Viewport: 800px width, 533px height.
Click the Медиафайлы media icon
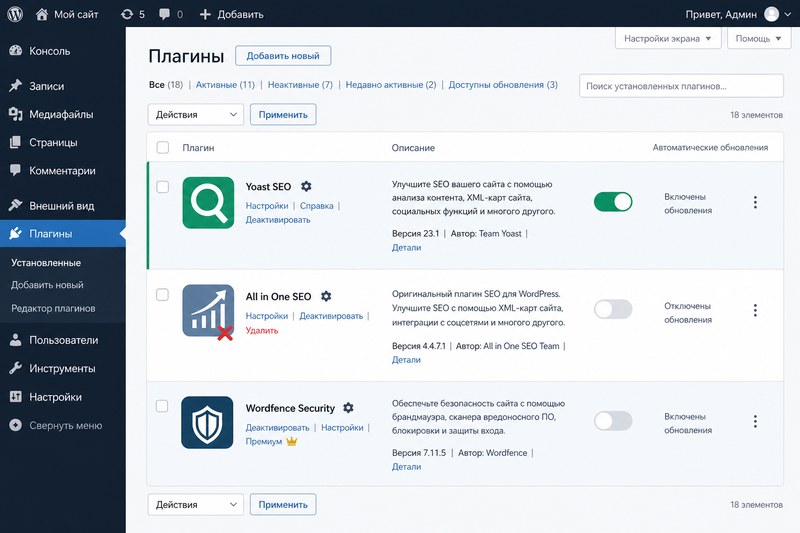point(16,114)
